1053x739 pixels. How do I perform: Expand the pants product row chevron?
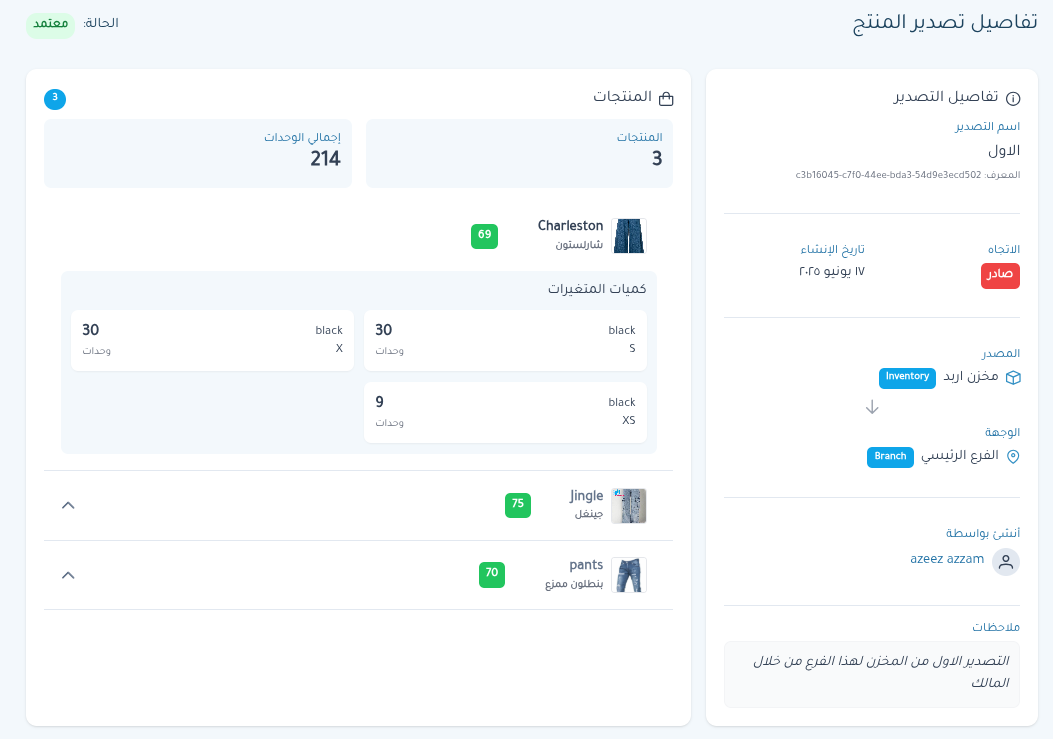click(68, 575)
